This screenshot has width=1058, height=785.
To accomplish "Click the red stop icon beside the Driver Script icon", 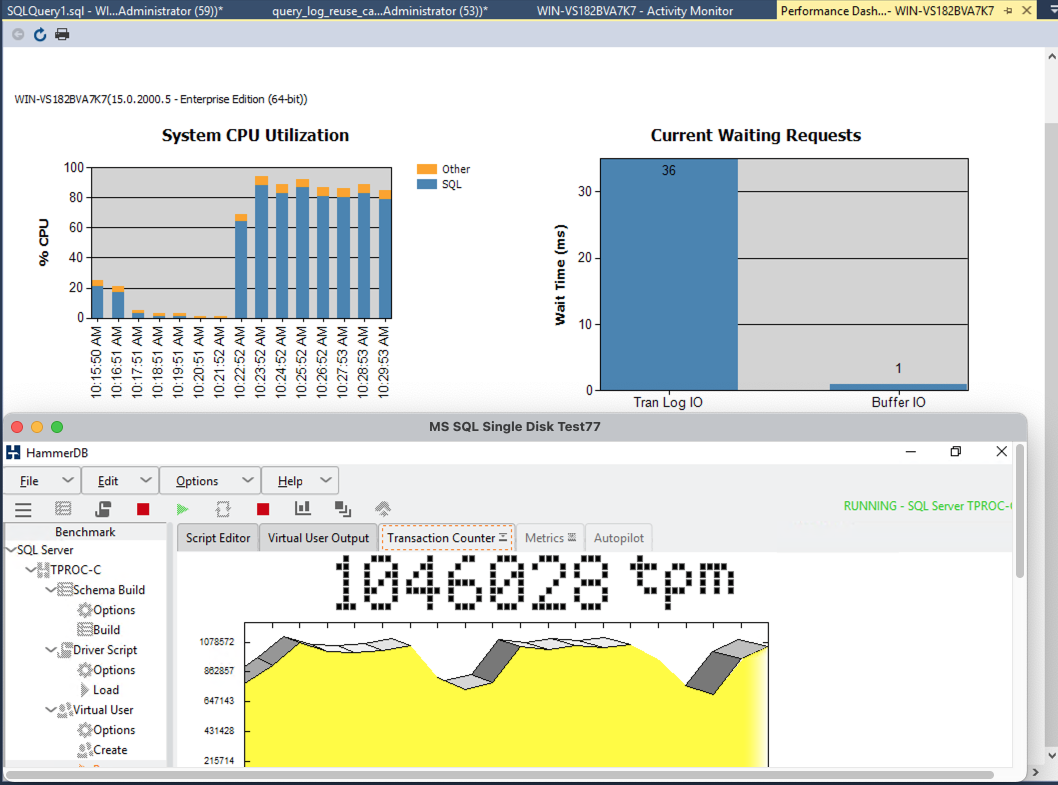I will pos(142,509).
